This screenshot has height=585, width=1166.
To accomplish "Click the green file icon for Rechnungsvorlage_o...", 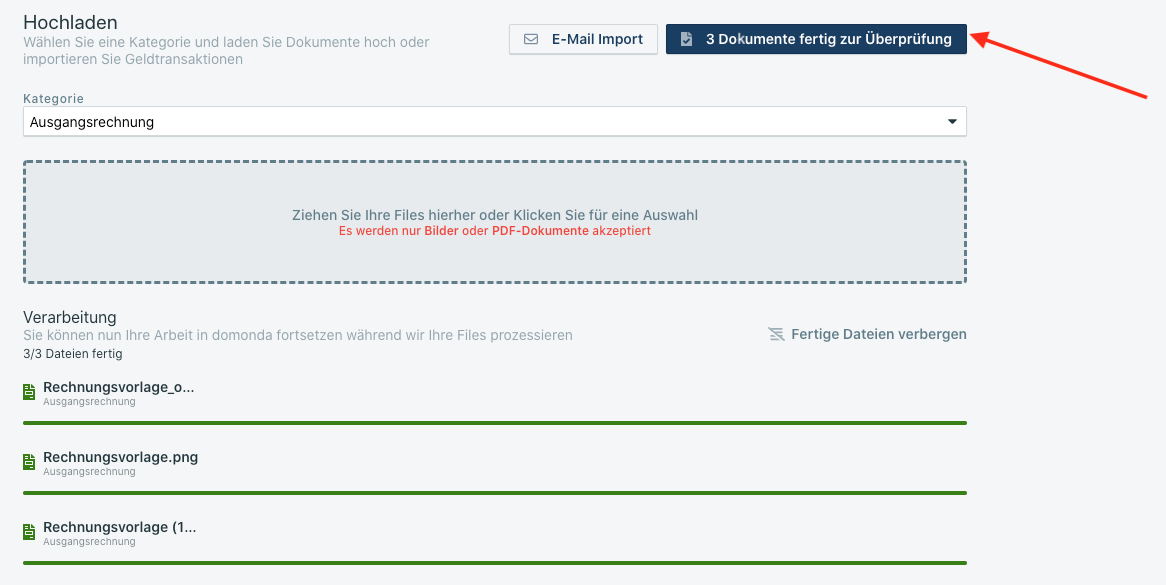I will pos(29,393).
